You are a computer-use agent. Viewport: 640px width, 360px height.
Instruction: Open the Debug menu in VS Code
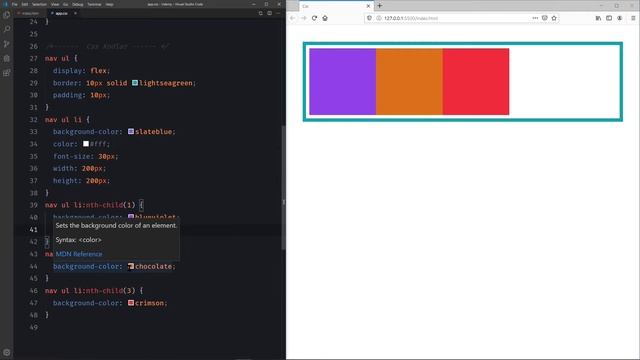coord(78,4)
